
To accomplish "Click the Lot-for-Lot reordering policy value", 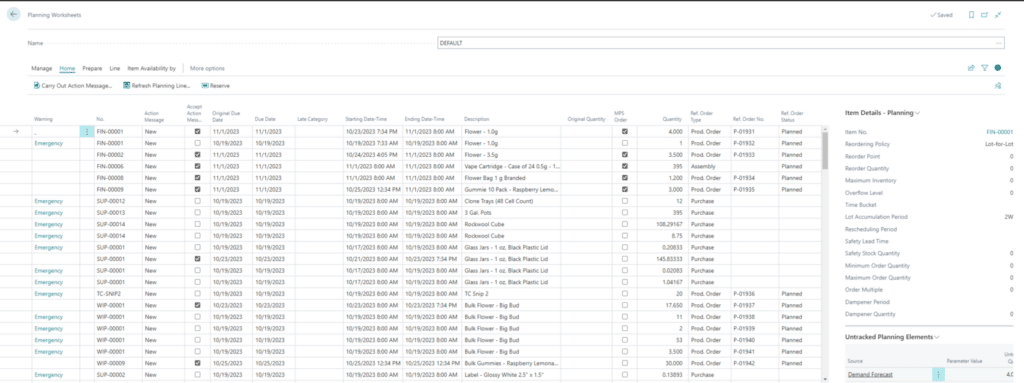I will click(1000, 144).
